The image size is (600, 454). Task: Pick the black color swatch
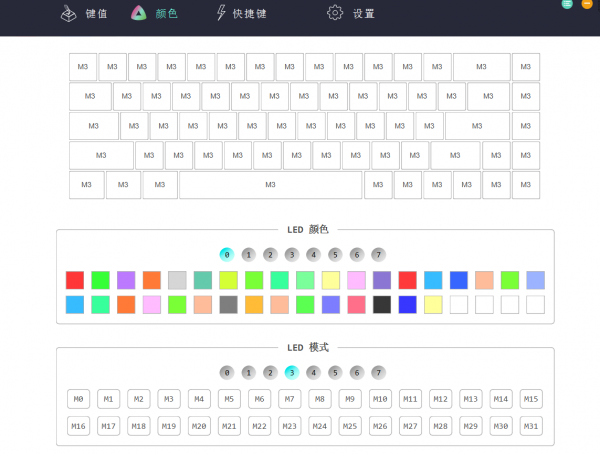coord(382,305)
